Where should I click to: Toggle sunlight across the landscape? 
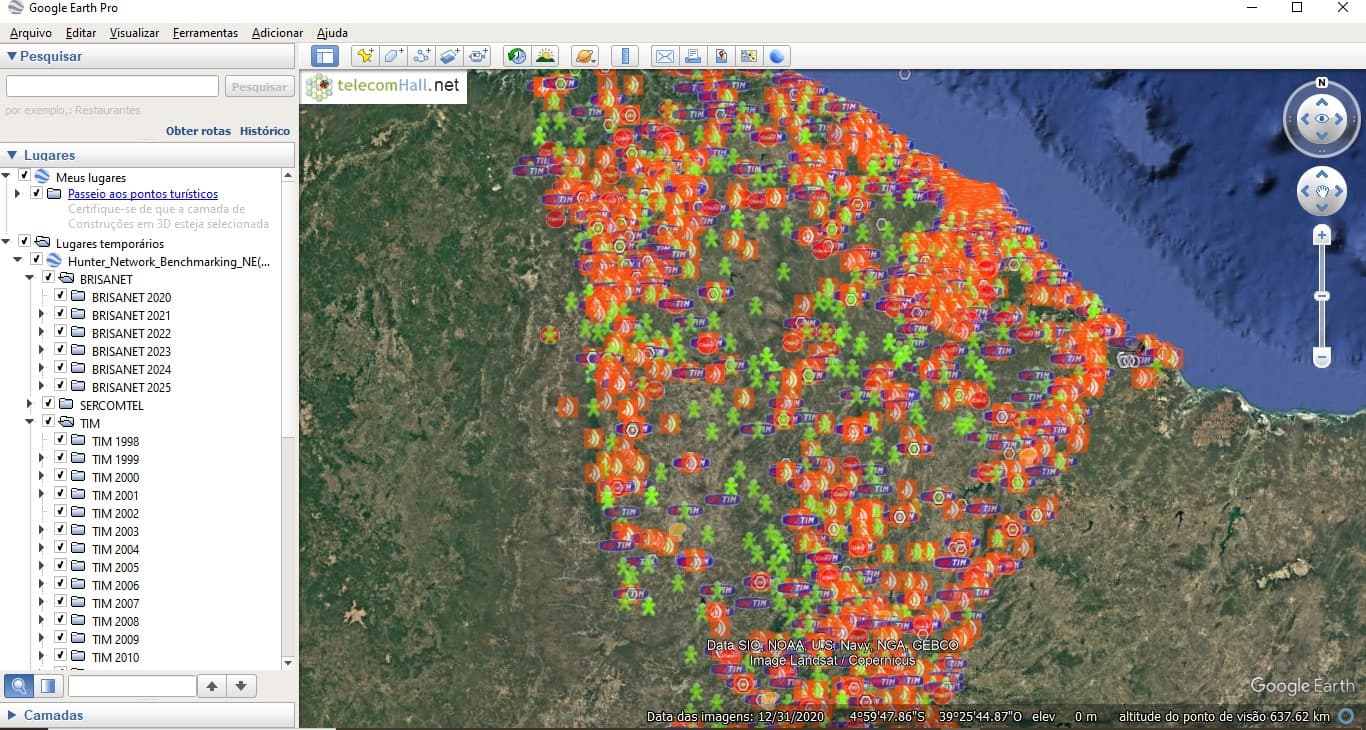(545, 56)
